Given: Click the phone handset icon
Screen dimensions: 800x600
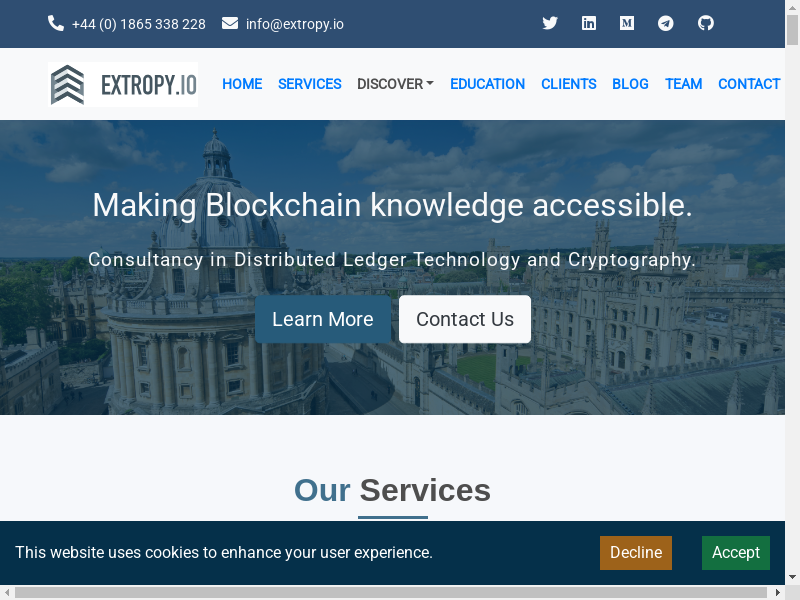Looking at the screenshot, I should tap(56, 23).
